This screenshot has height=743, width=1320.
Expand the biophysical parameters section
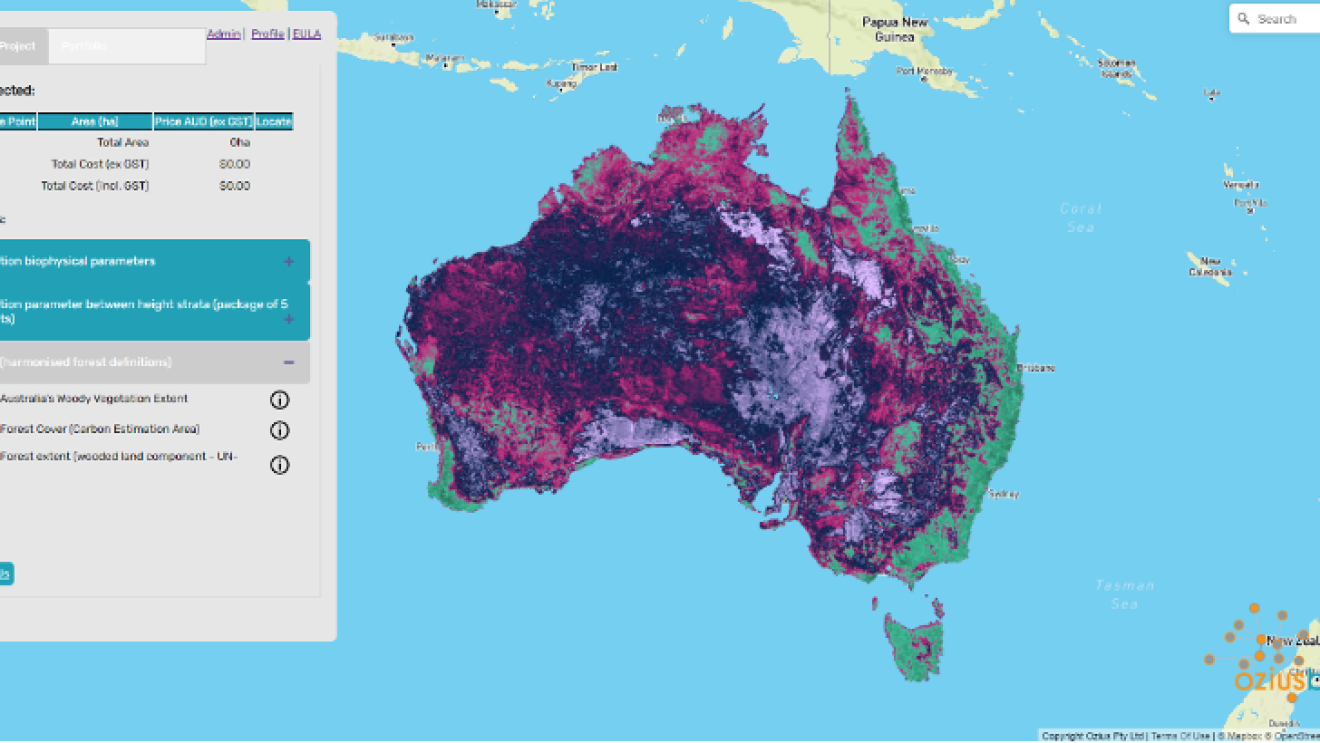coord(289,262)
